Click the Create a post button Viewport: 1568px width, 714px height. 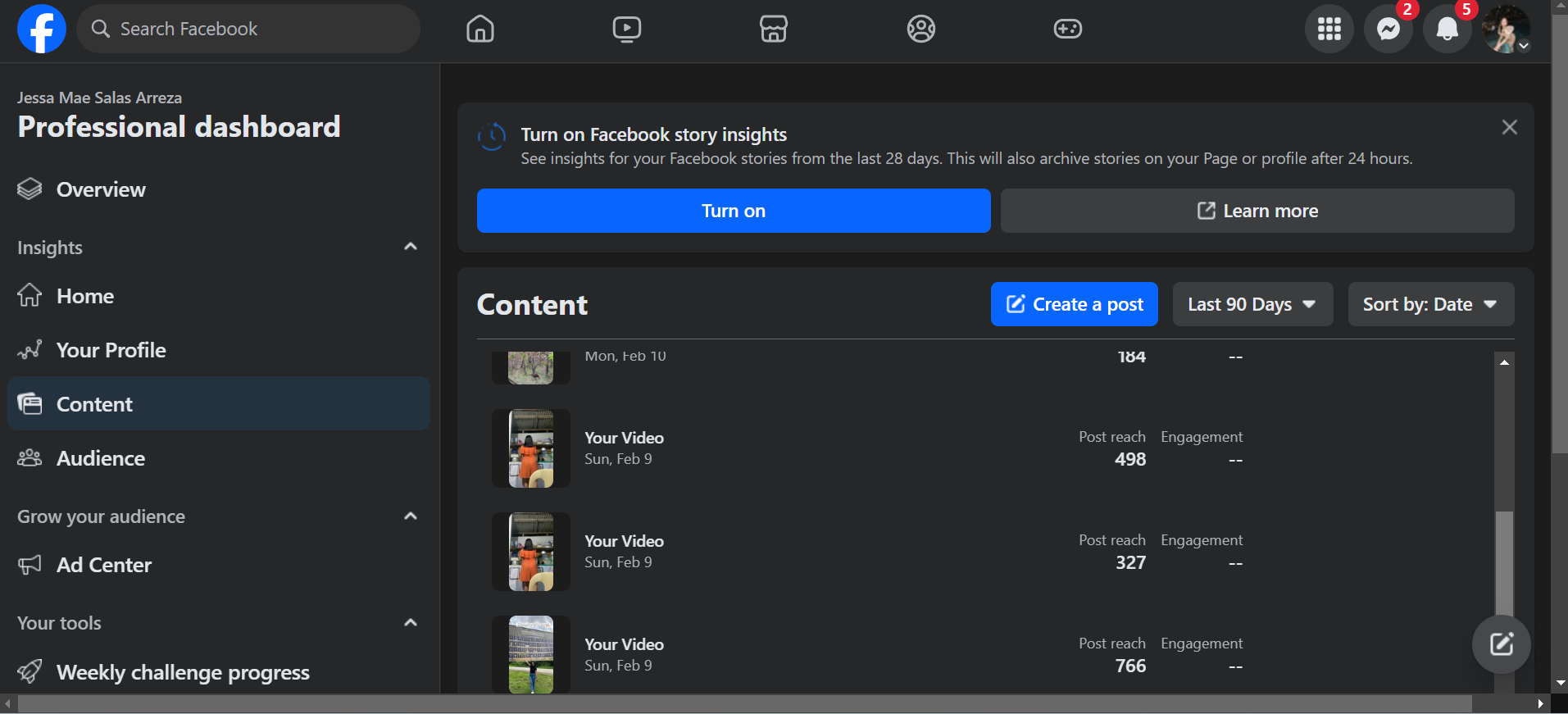coord(1074,305)
